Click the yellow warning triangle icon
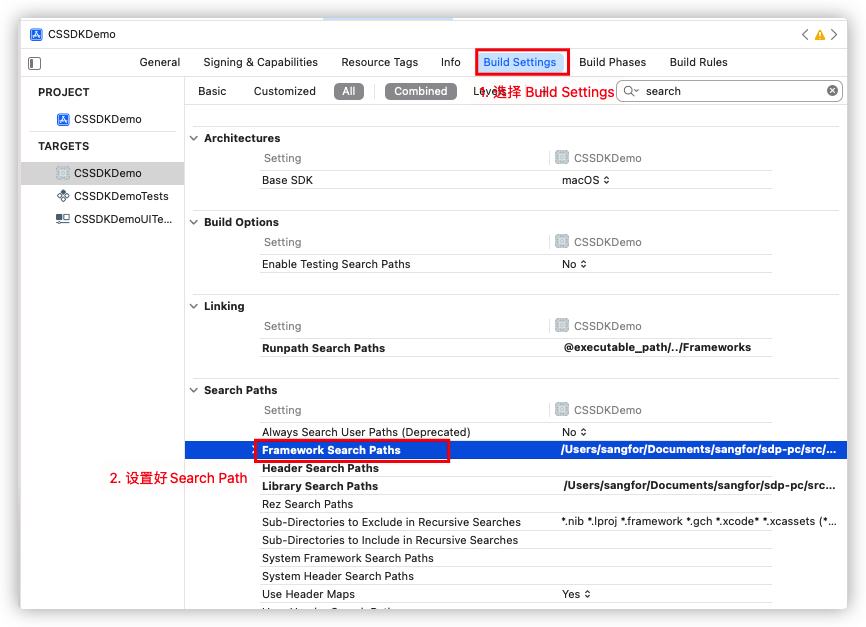 (x=820, y=35)
